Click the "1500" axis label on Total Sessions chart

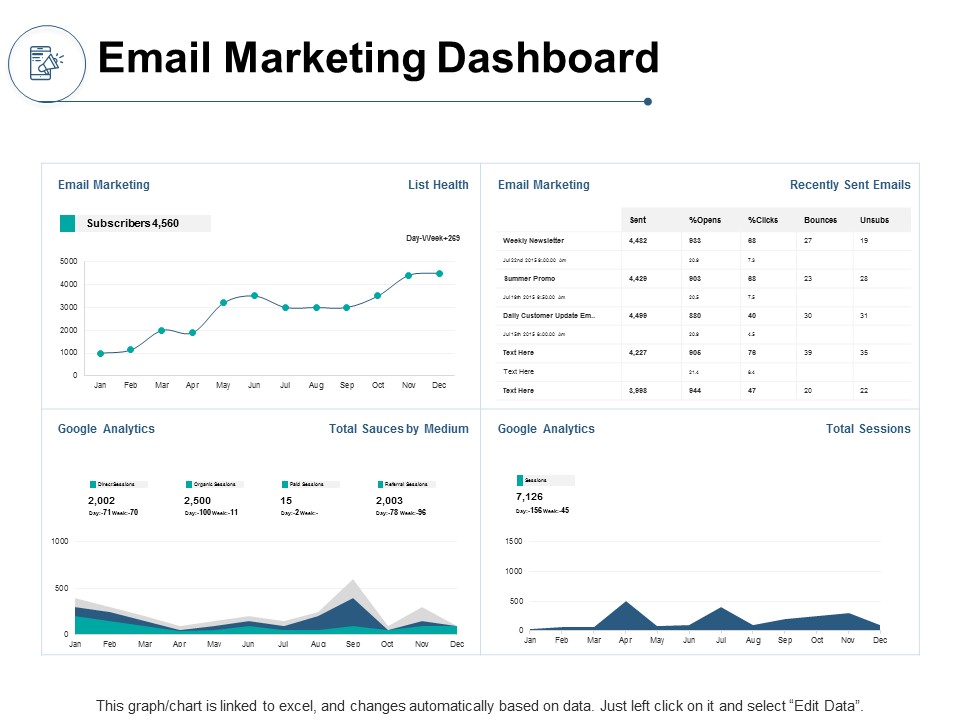(x=514, y=541)
